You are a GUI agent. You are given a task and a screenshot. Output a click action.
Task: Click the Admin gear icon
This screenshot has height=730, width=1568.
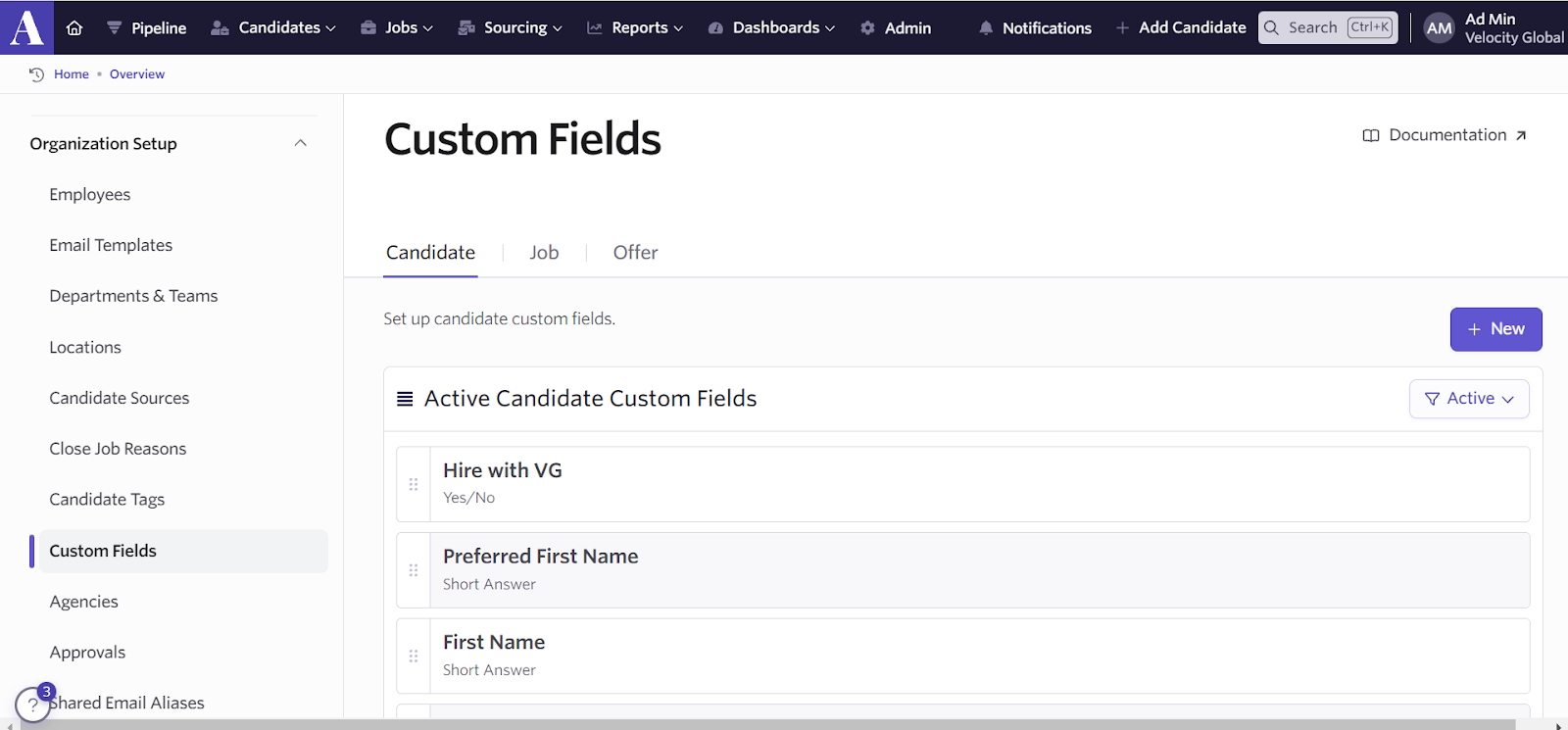point(867,28)
